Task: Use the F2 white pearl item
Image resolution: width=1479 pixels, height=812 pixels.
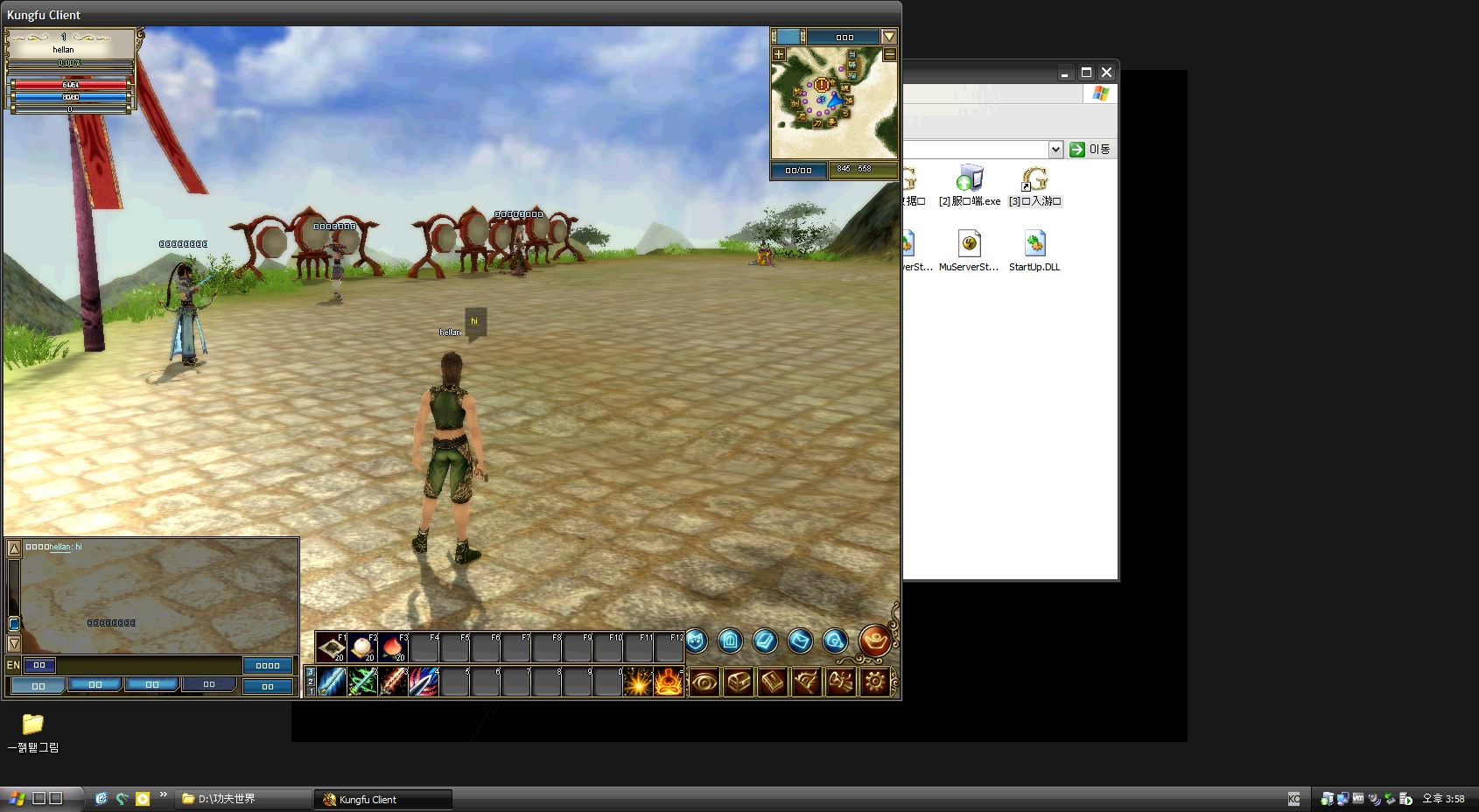Action: [x=362, y=647]
